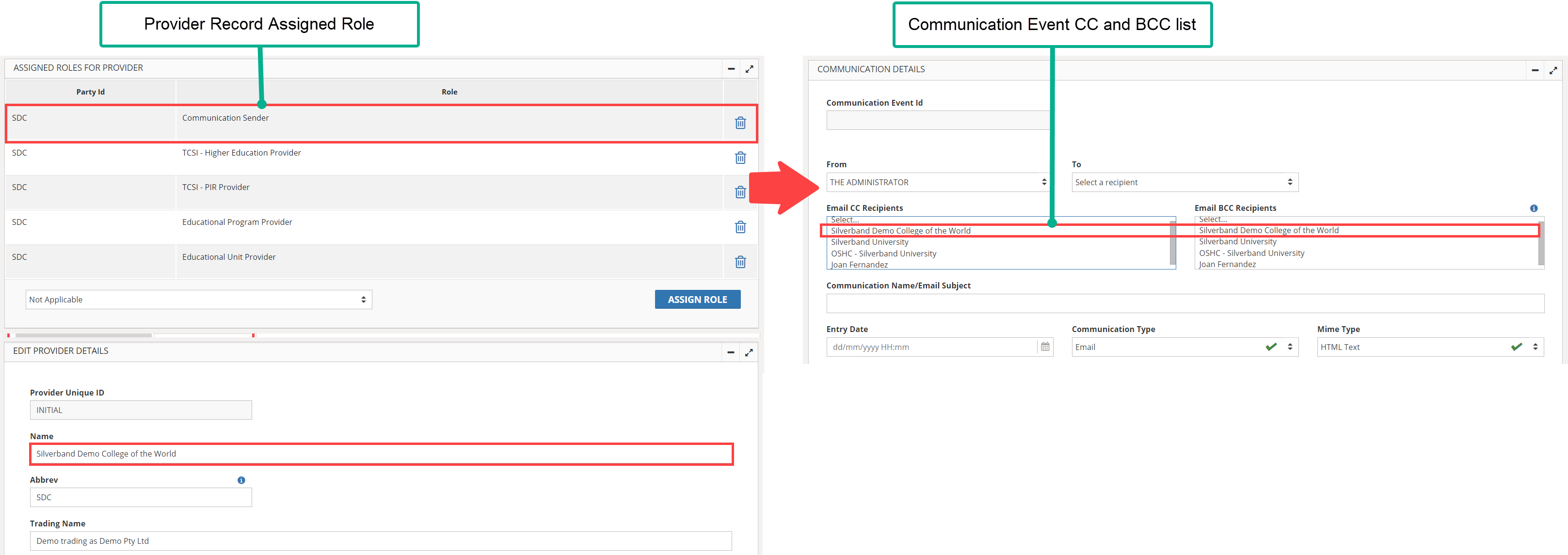Delete the TCSI - Higher Education Provider role

point(740,158)
